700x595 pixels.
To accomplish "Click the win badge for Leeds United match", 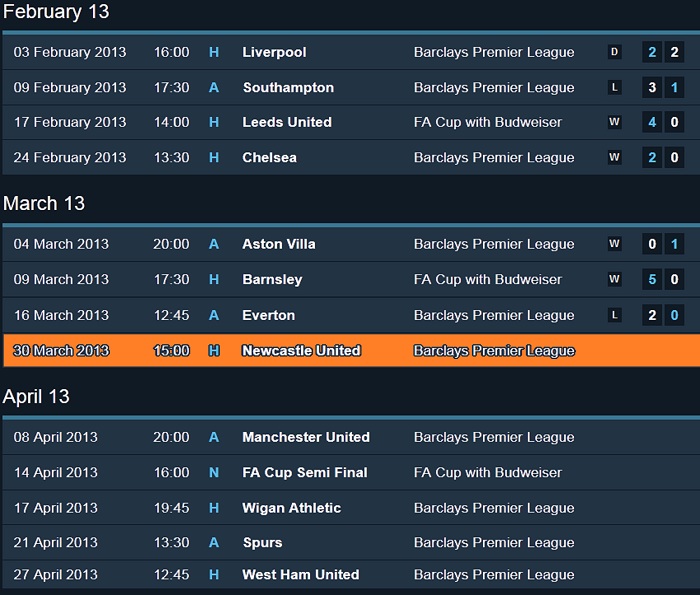I will 614,122.
